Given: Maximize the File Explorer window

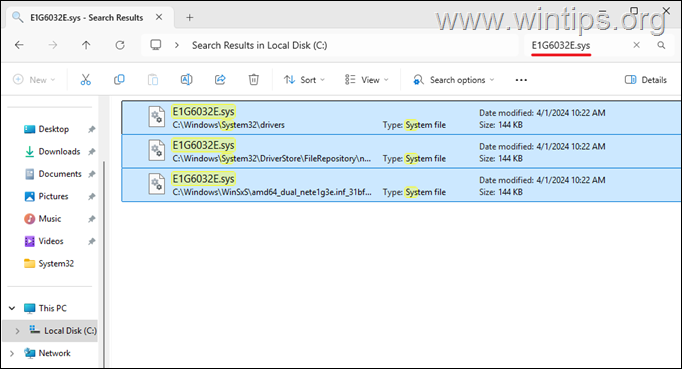Looking at the screenshot, I should [x=634, y=10].
